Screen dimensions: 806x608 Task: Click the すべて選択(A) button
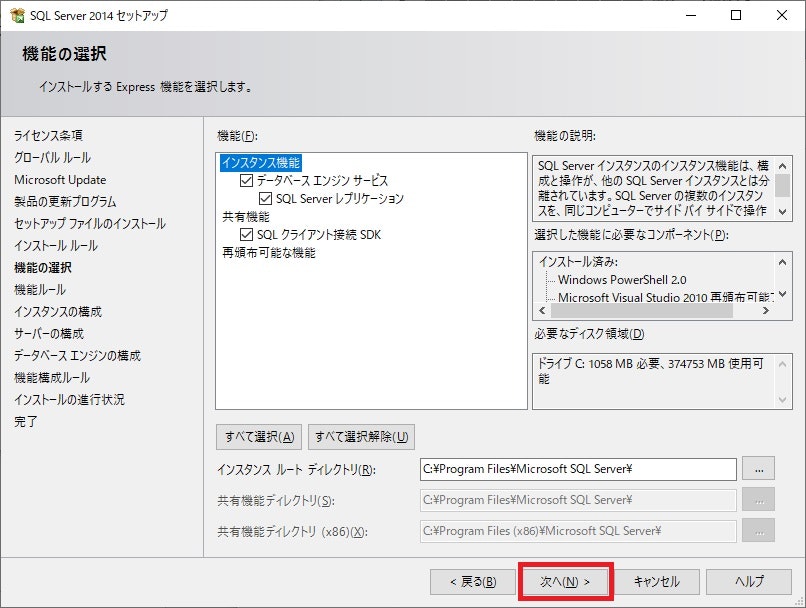point(260,437)
